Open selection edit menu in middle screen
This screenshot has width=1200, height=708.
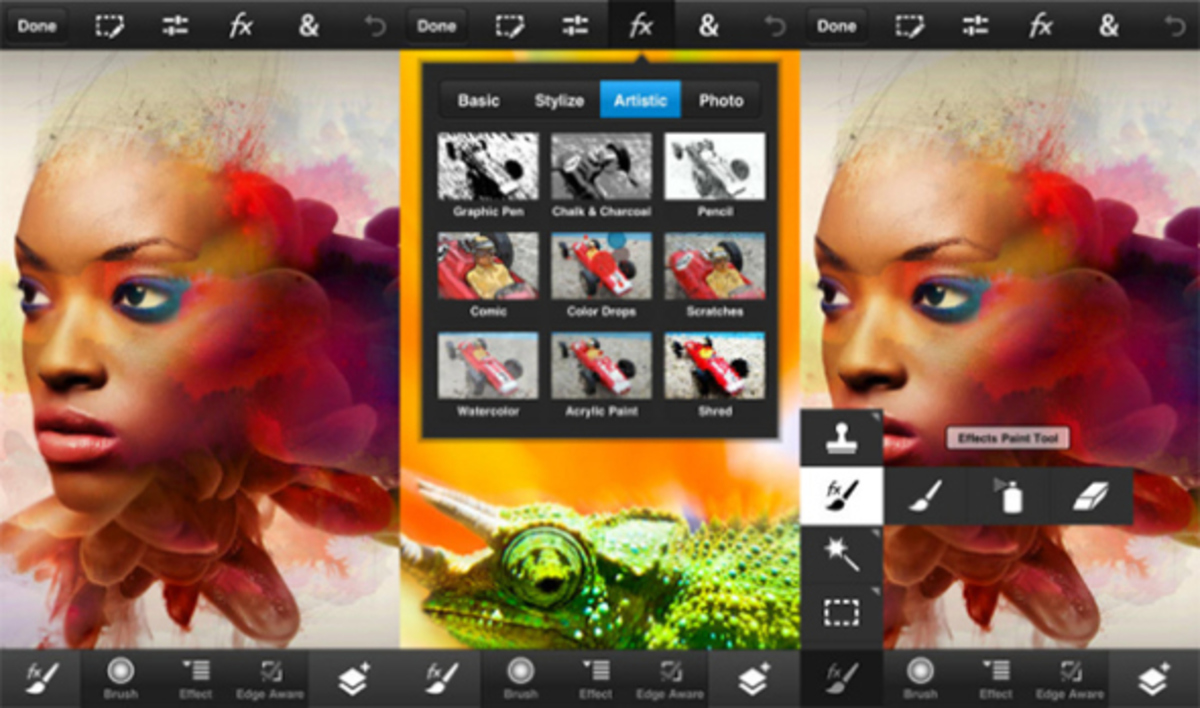pos(509,26)
